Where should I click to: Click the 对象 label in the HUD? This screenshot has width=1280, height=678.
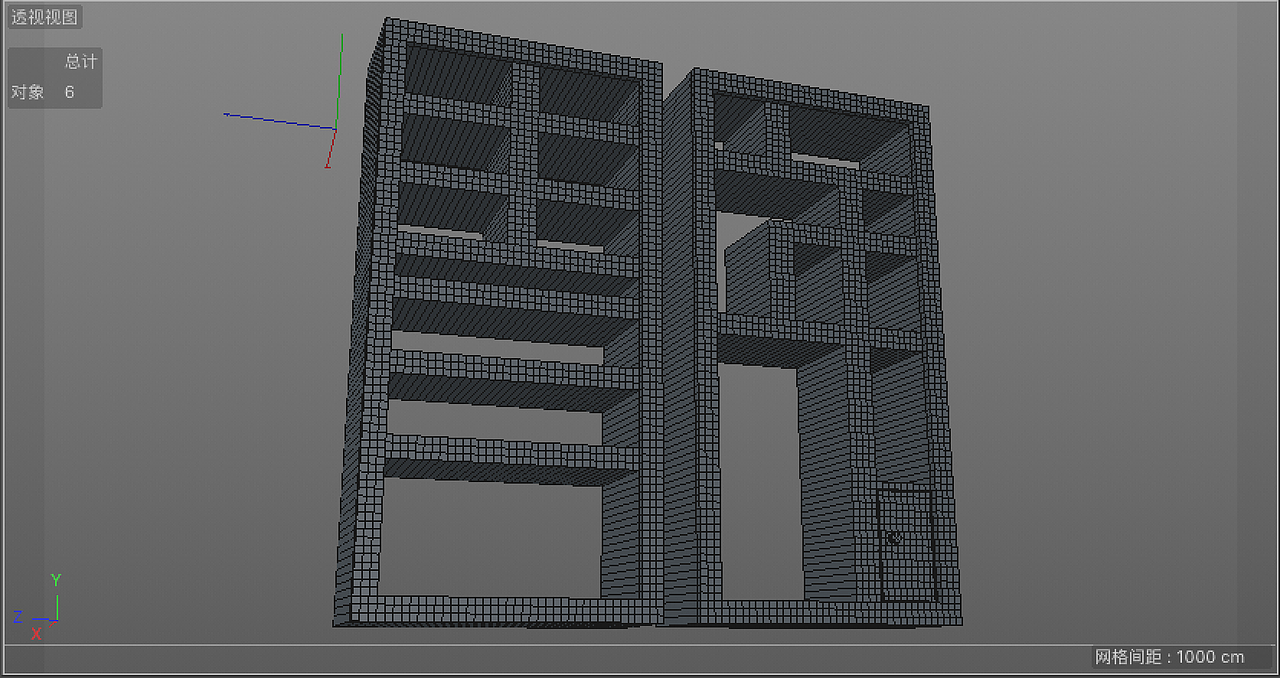28,92
